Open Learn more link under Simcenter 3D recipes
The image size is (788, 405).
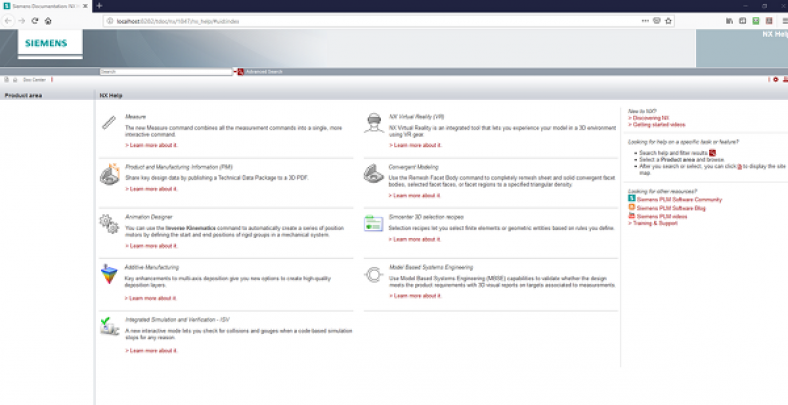tap(415, 239)
